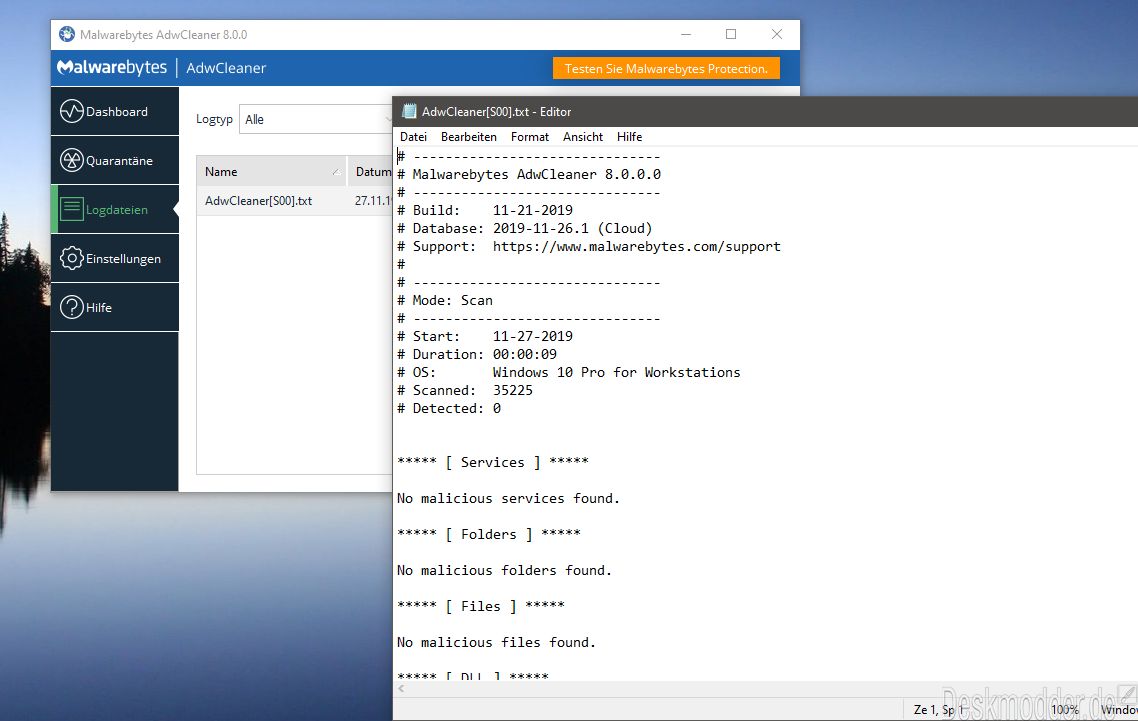The height and width of the screenshot is (721, 1138).
Task: Click 'No malicious services found.' text
Action: (x=508, y=498)
